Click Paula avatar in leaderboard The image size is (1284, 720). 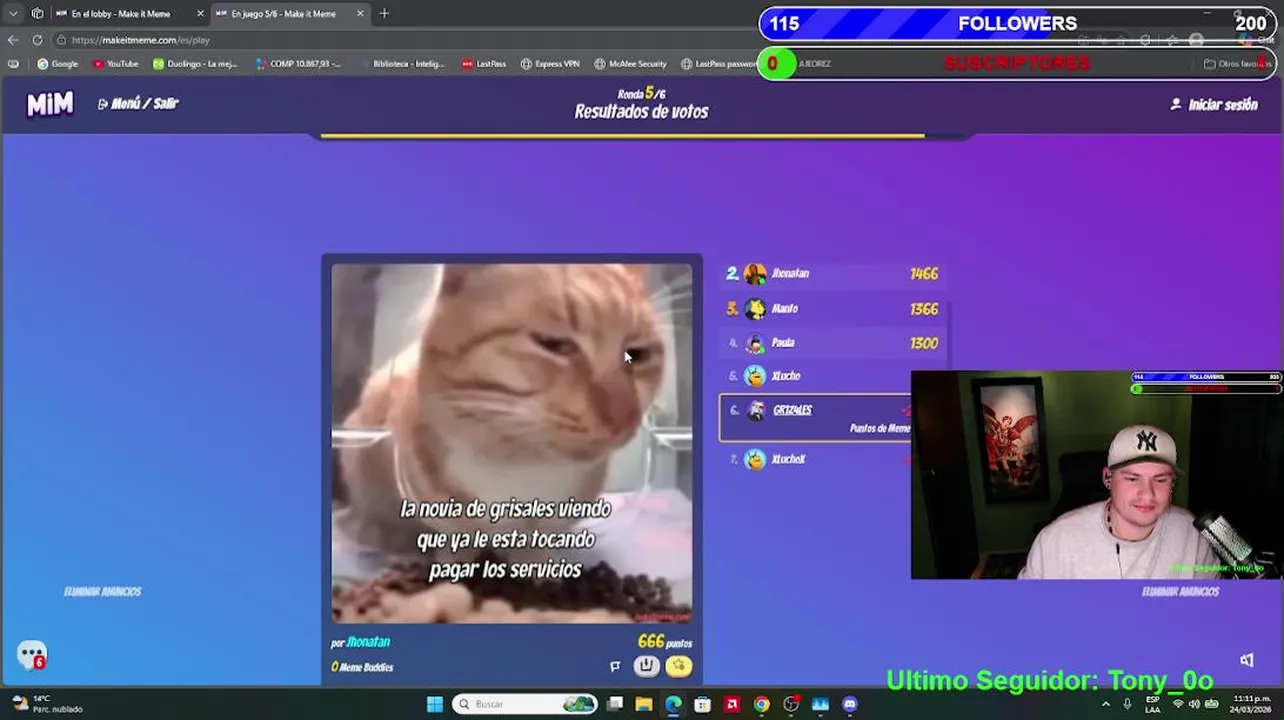click(x=755, y=343)
